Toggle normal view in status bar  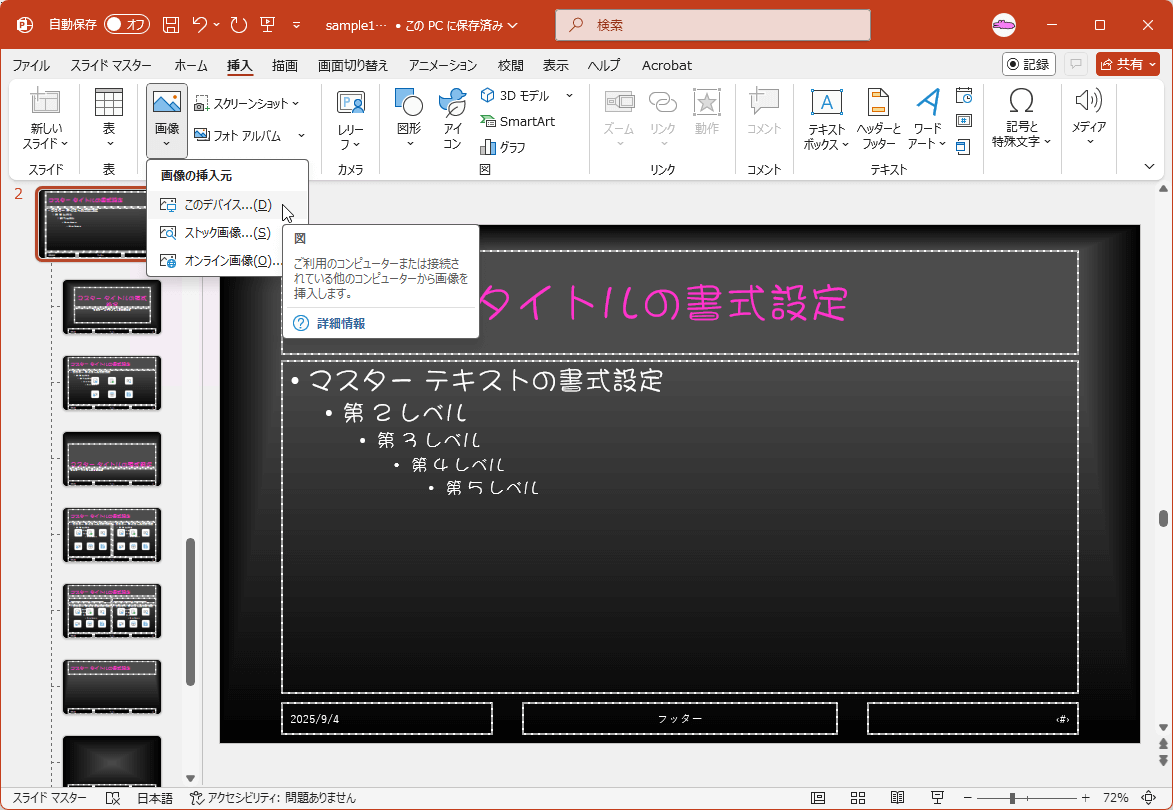pyautogui.click(x=818, y=798)
